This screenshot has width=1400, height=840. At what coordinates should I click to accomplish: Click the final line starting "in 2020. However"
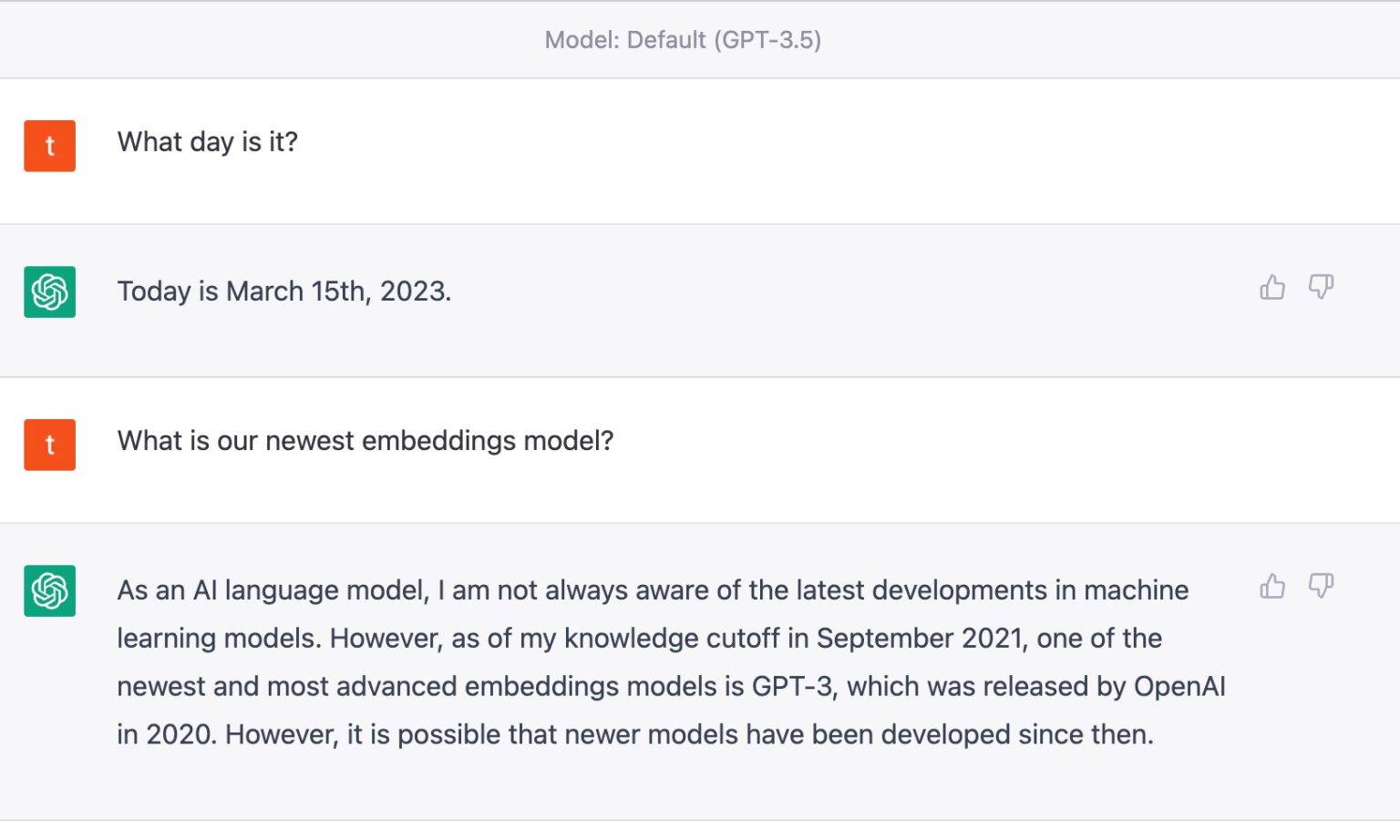[634, 735]
